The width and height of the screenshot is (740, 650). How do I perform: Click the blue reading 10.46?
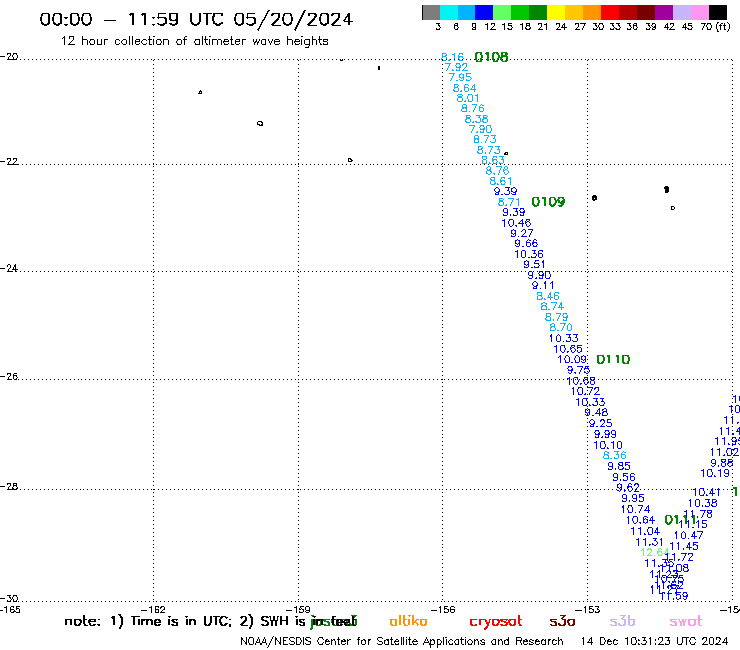(516, 223)
